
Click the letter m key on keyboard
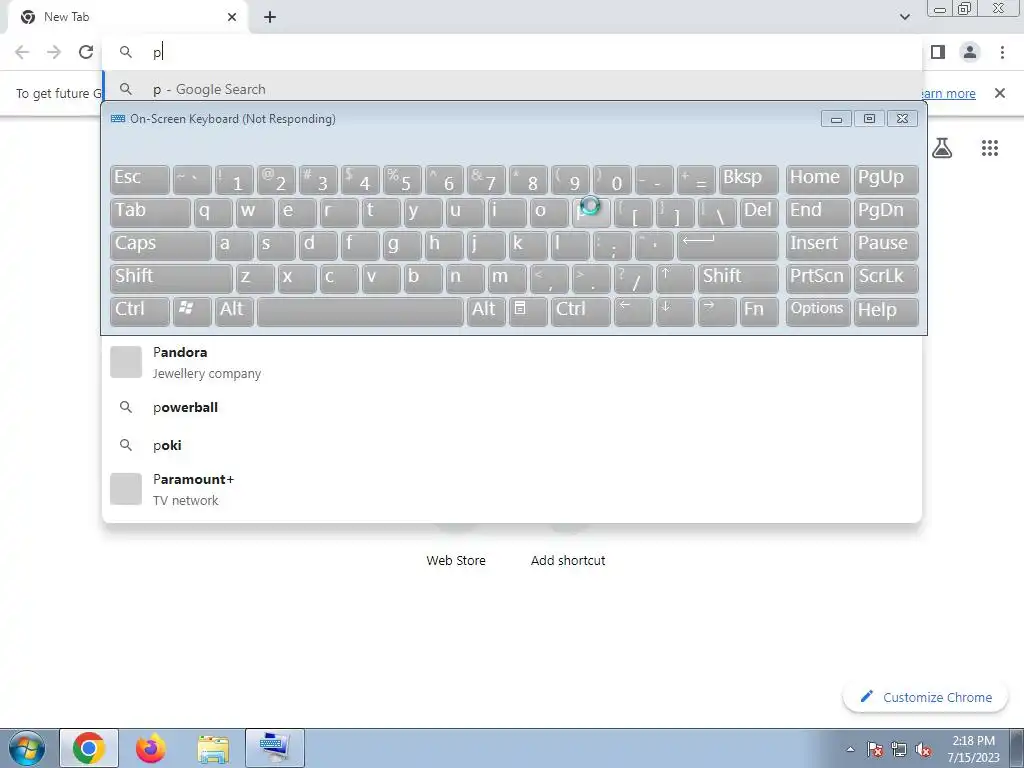pos(507,278)
